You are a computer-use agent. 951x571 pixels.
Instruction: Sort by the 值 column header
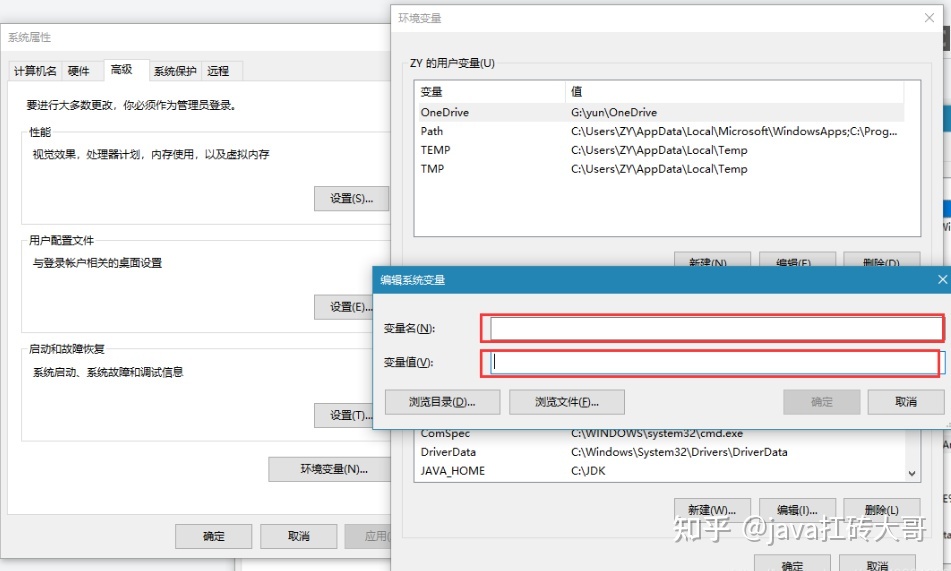(735, 92)
